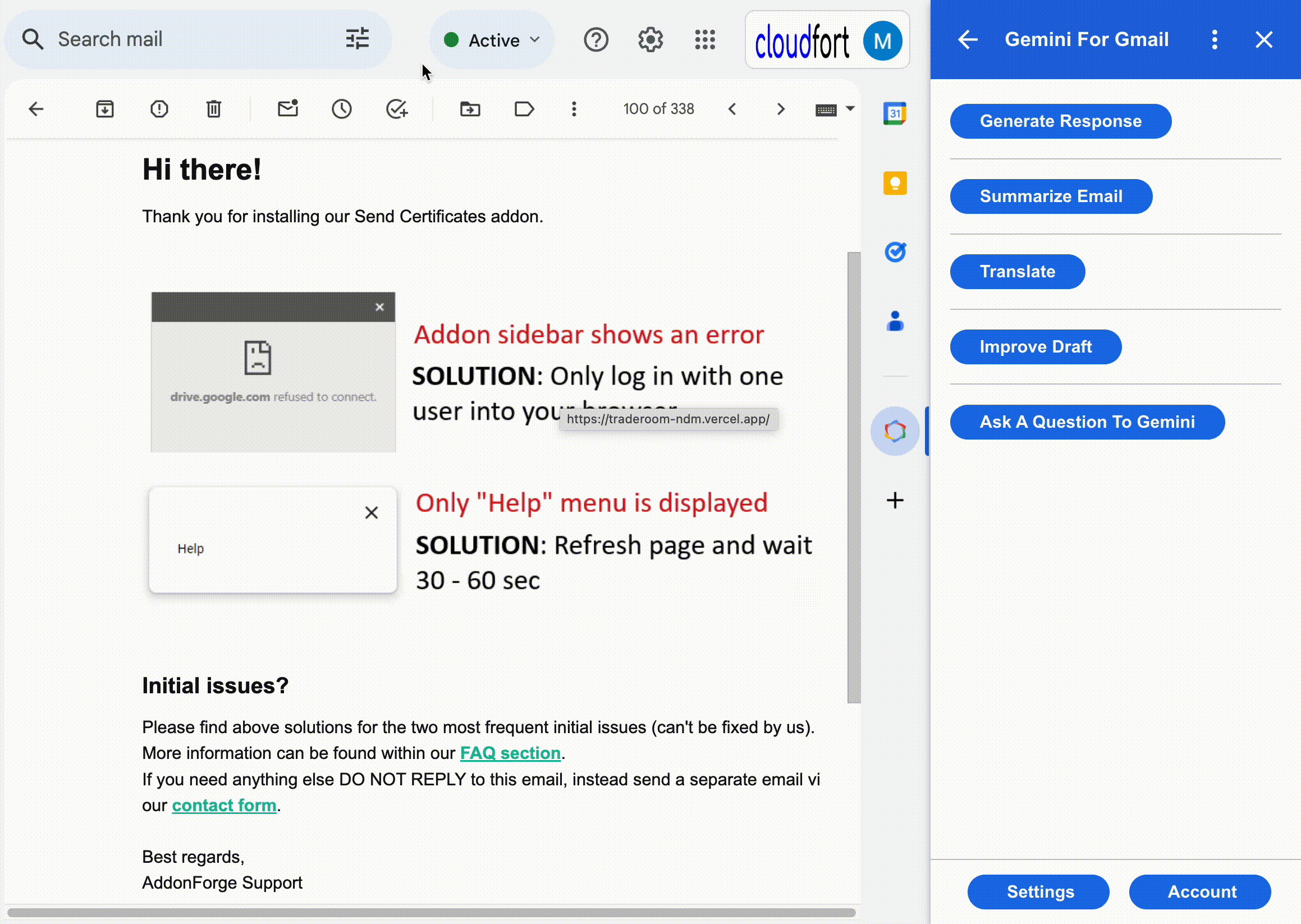Open Labels icon in toolbar
This screenshot has width=1301, height=924.
[x=524, y=109]
